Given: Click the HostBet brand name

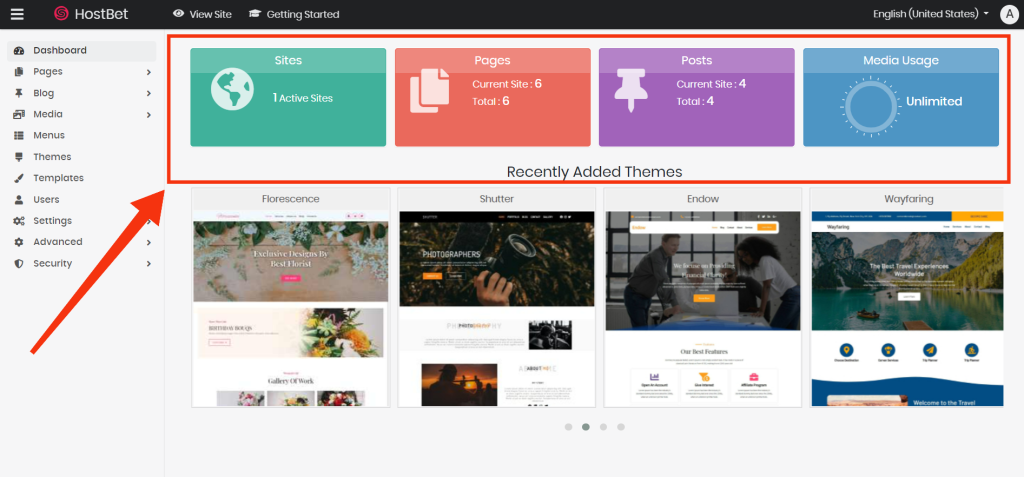Looking at the screenshot, I should pyautogui.click(x=101, y=14).
